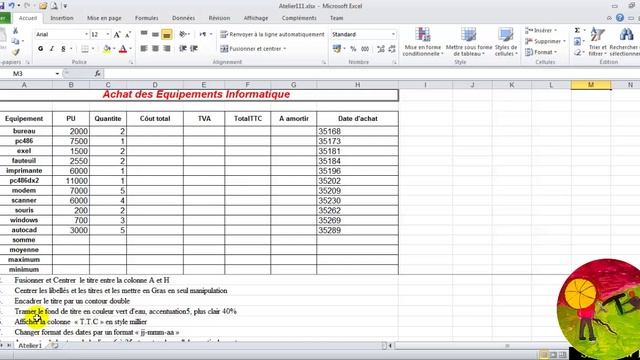
Task: Open the Format cells dropdown
Action: point(541,52)
